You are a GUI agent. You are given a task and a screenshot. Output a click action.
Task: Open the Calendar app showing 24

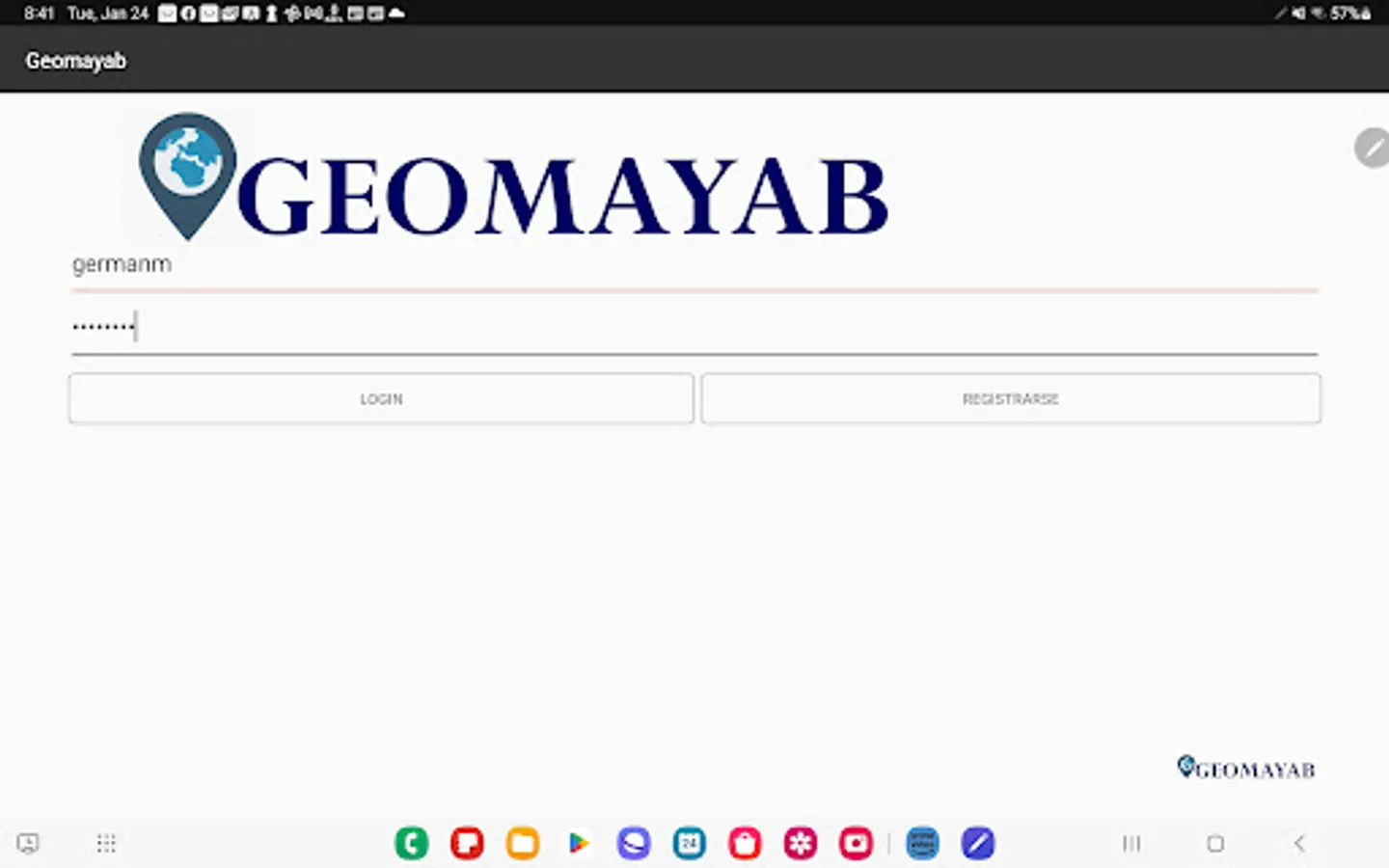tap(690, 844)
